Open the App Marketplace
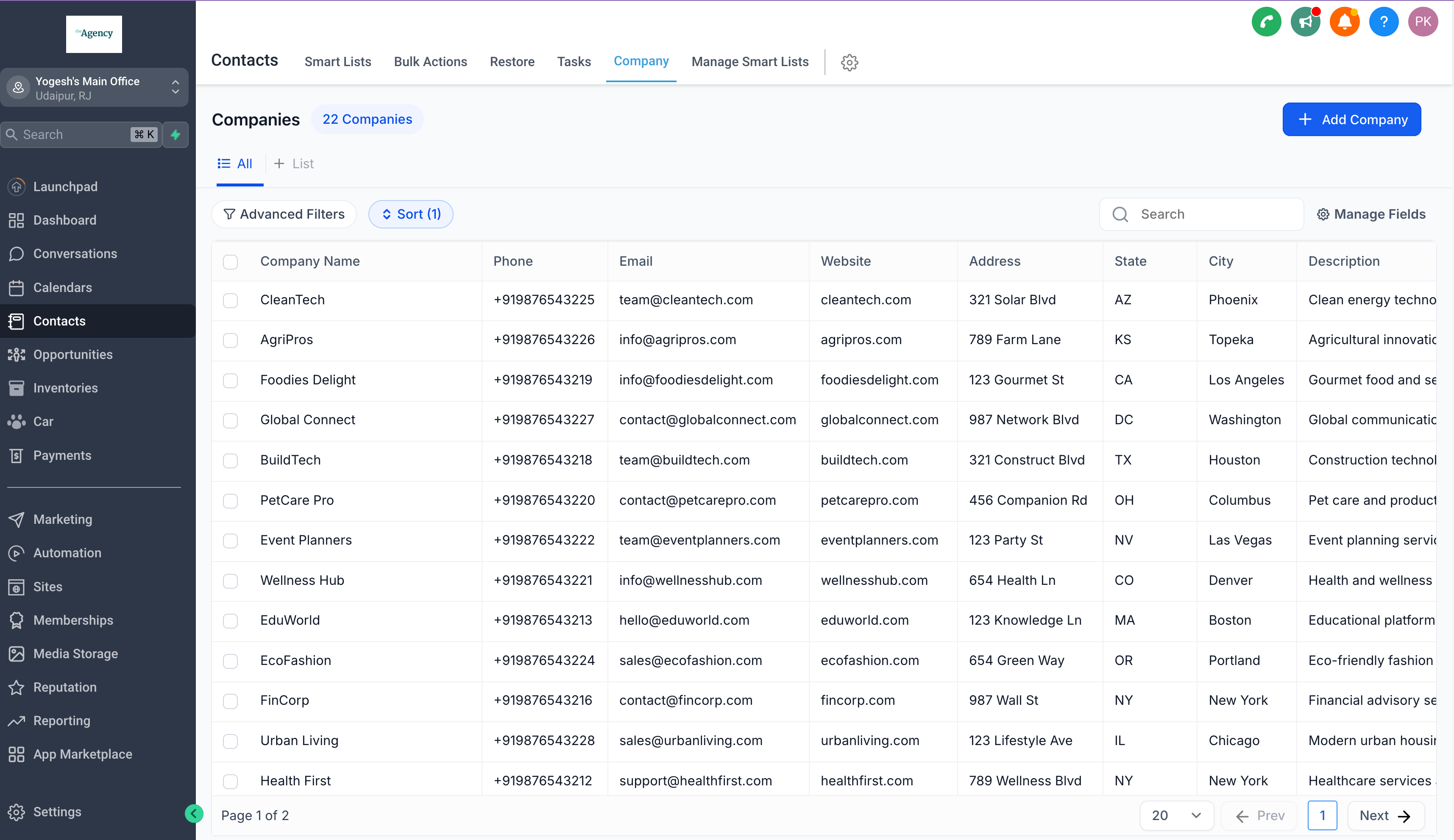This screenshot has width=1454, height=840. 83,754
